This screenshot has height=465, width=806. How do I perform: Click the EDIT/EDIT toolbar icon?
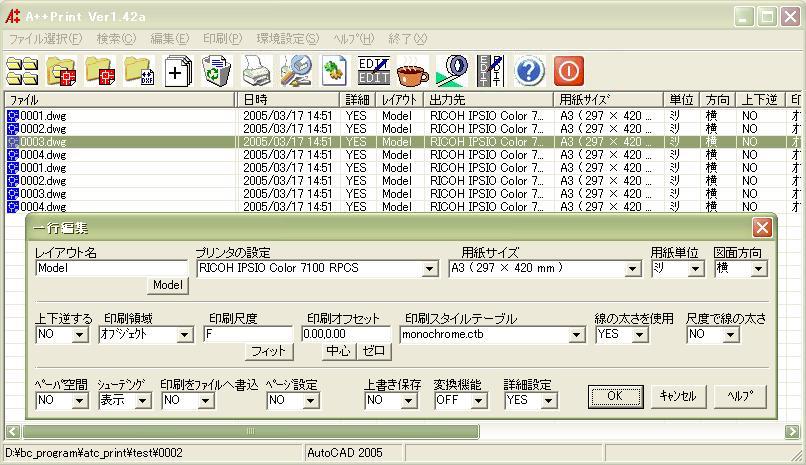point(373,71)
